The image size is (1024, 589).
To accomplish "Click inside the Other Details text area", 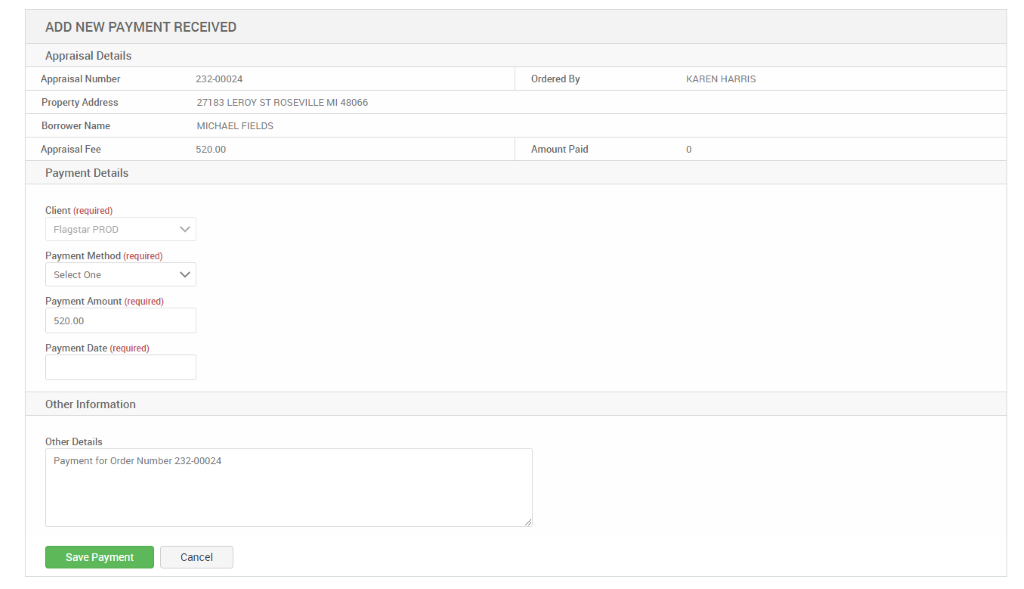I will click(x=288, y=487).
